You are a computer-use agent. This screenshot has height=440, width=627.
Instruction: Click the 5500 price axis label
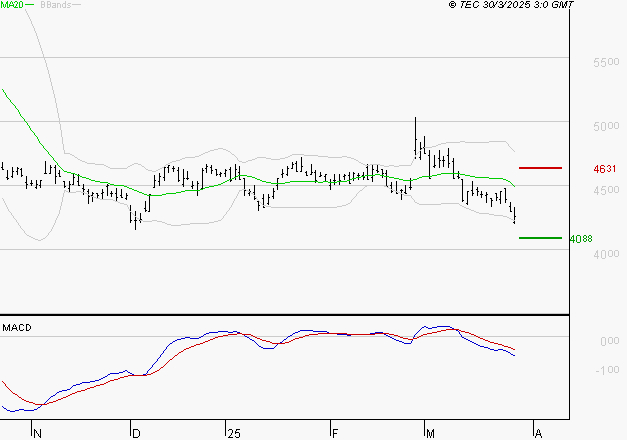coord(606,62)
